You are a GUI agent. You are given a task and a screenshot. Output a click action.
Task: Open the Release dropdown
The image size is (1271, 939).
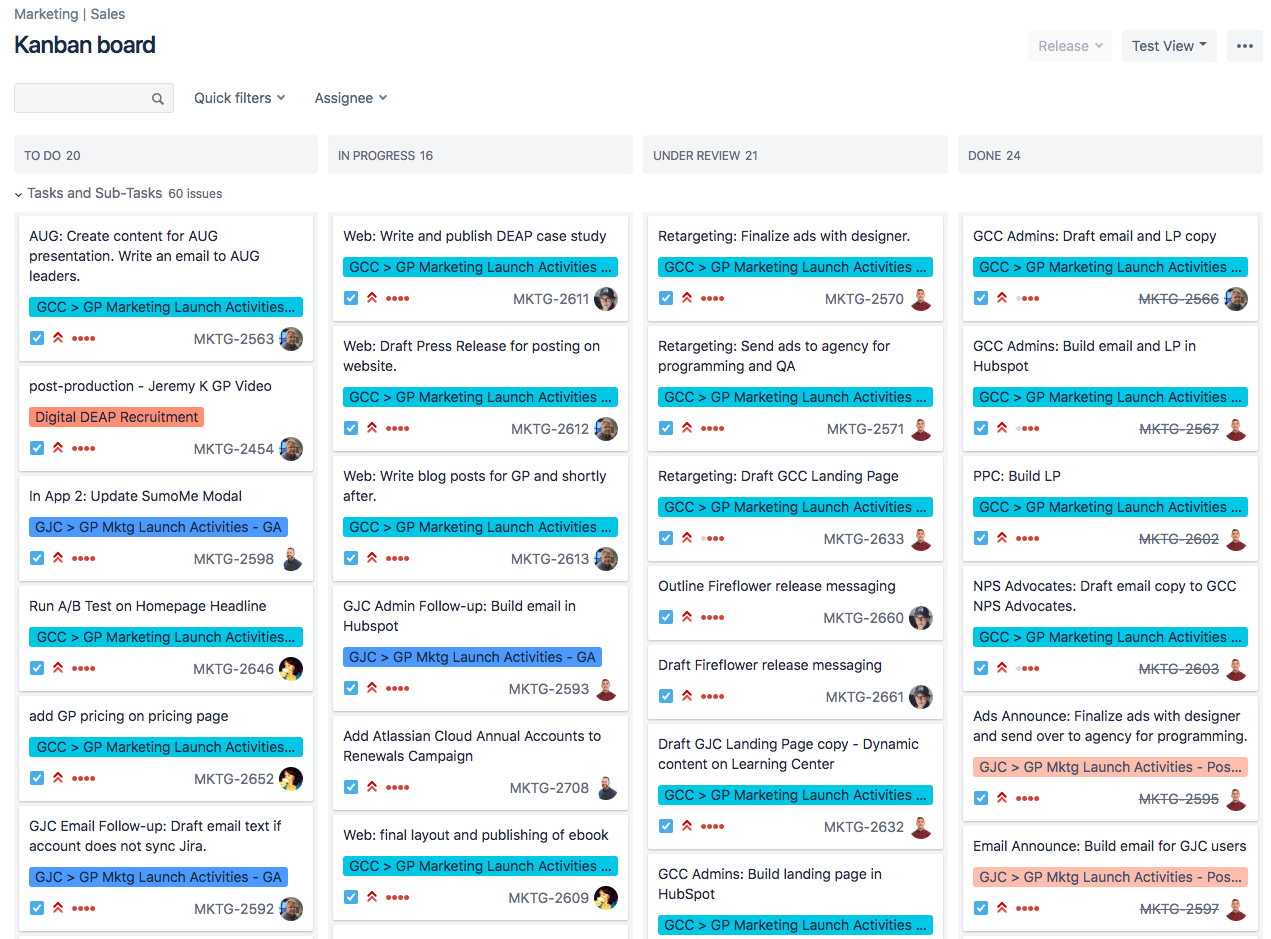point(1069,45)
